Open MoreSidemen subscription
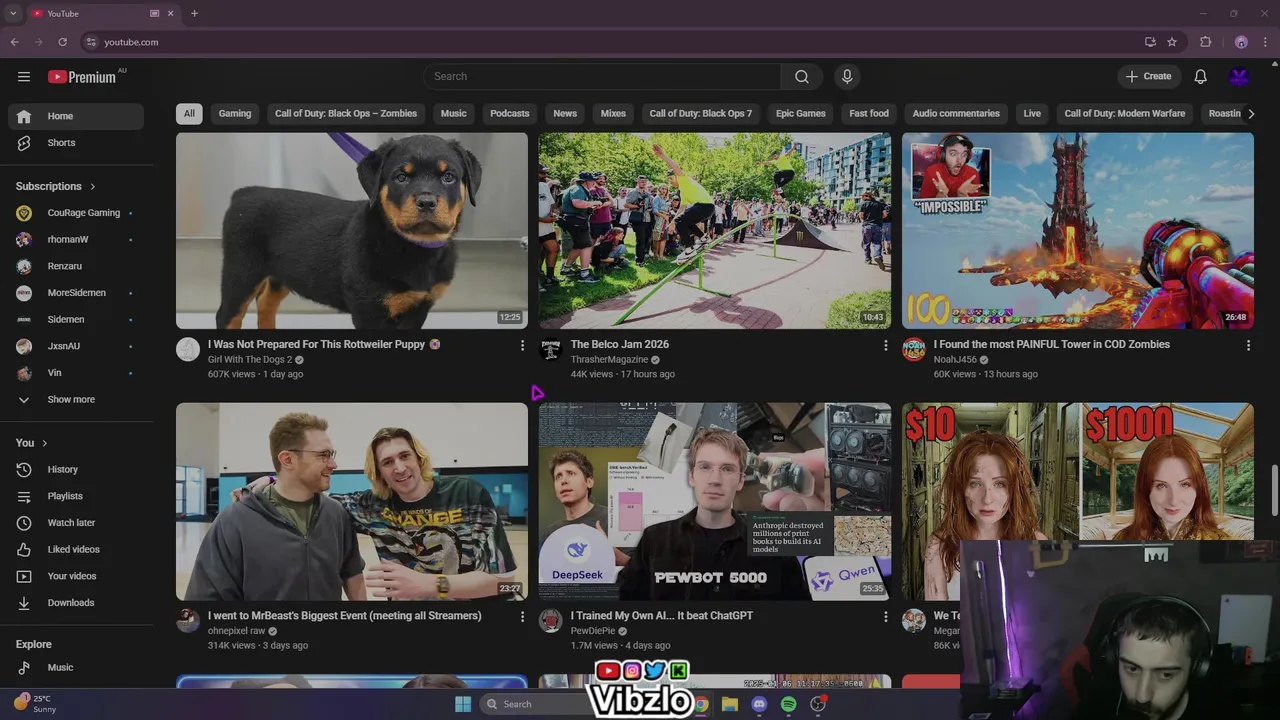Image resolution: width=1280 pixels, height=720 pixels. pos(76,293)
